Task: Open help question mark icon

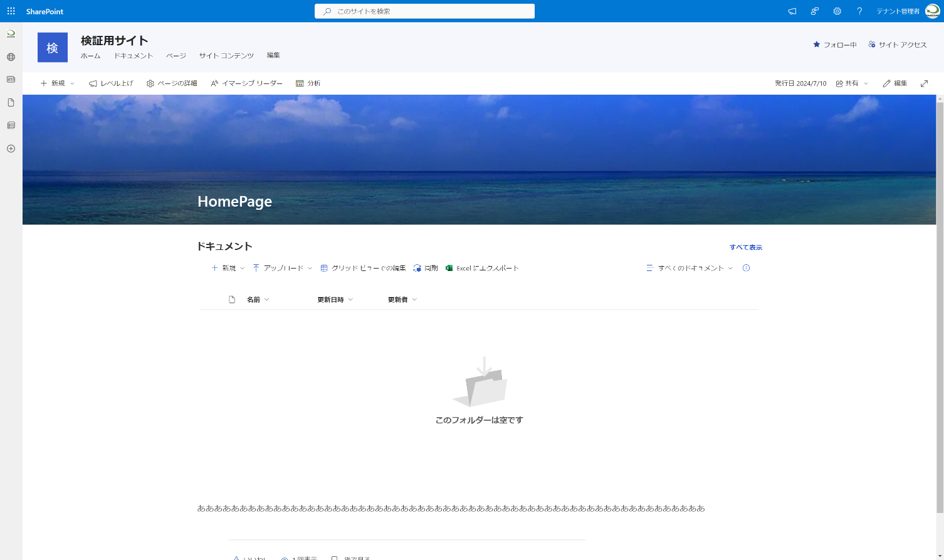Action: (859, 11)
